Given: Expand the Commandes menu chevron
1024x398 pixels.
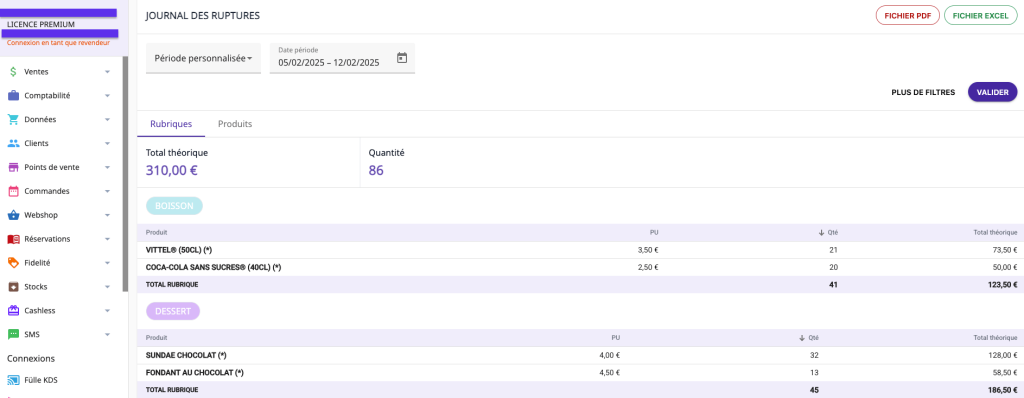Looking at the screenshot, I should pos(108,191).
